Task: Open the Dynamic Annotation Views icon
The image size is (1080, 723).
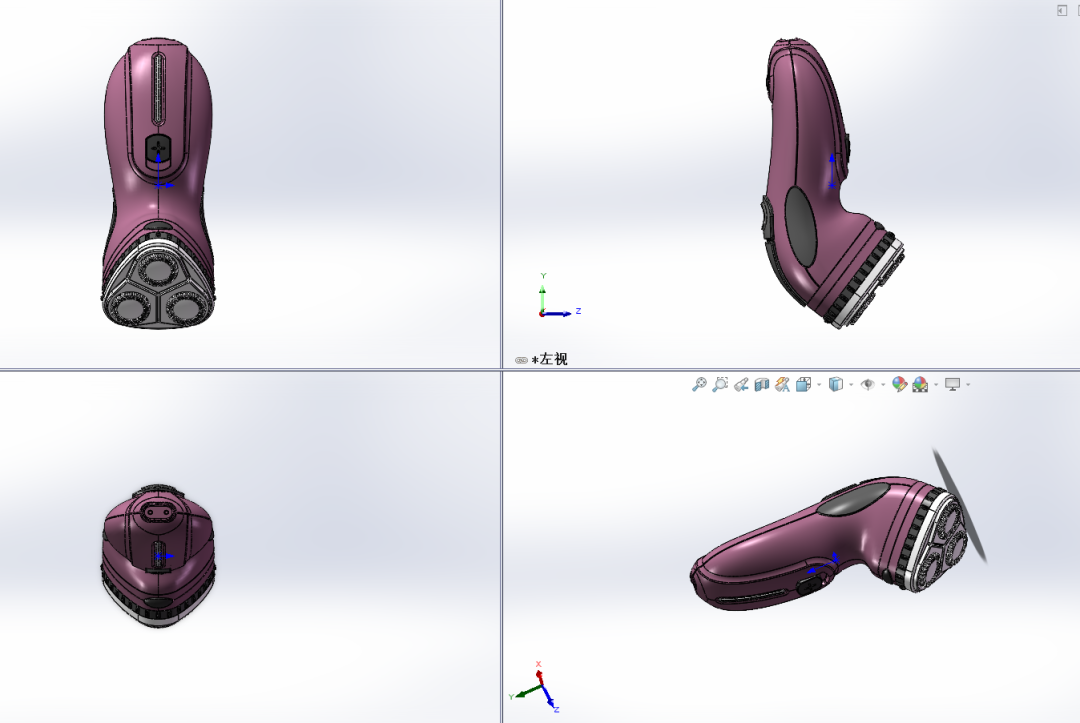Action: click(782, 384)
